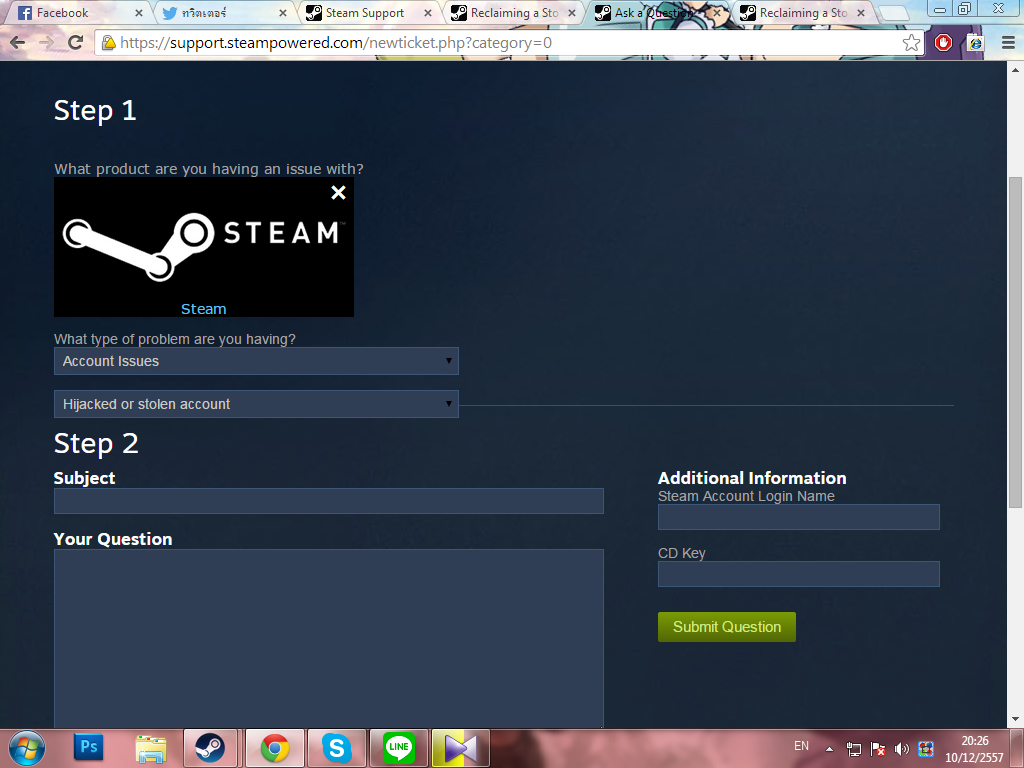
Task: Open the Action Center flag icon
Action: tap(878, 749)
